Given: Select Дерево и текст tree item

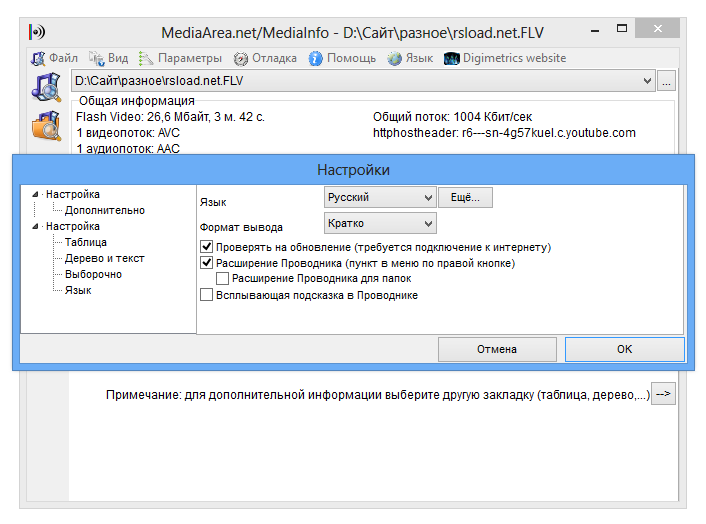Looking at the screenshot, I should pyautogui.click(x=104, y=258).
